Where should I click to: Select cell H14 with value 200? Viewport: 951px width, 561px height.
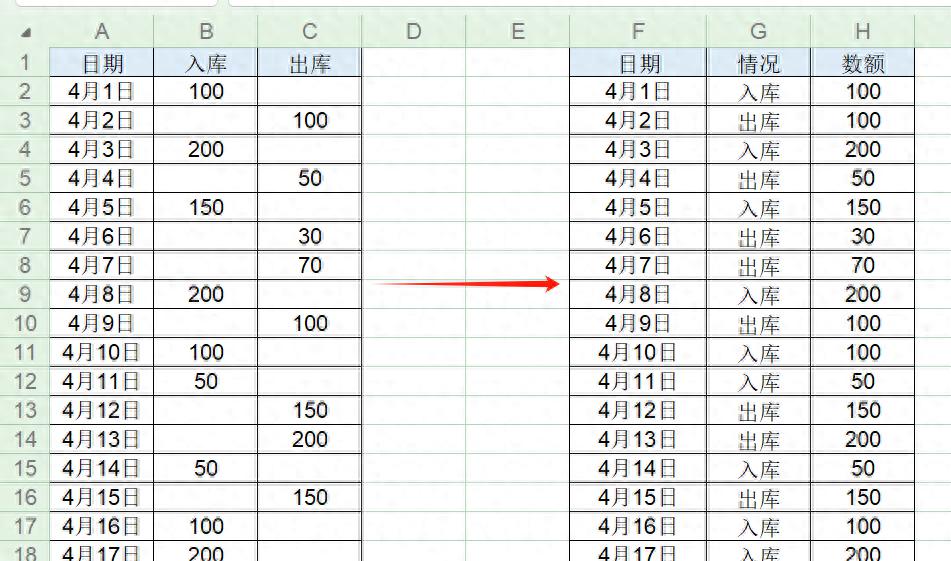click(862, 439)
